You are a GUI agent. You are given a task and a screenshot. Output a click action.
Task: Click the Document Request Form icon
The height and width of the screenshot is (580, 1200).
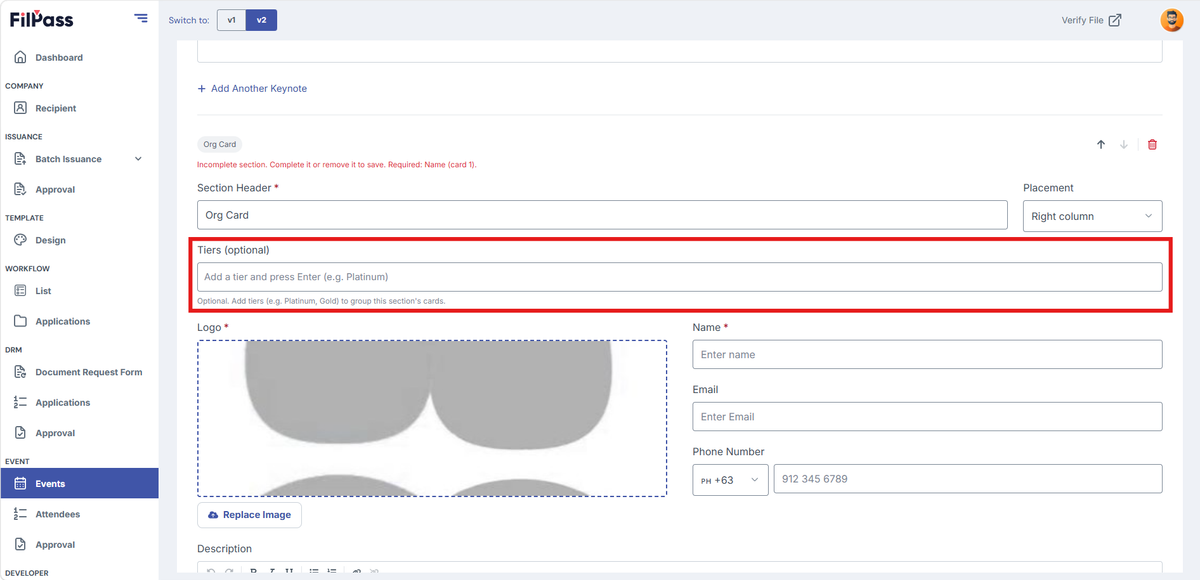(20, 372)
